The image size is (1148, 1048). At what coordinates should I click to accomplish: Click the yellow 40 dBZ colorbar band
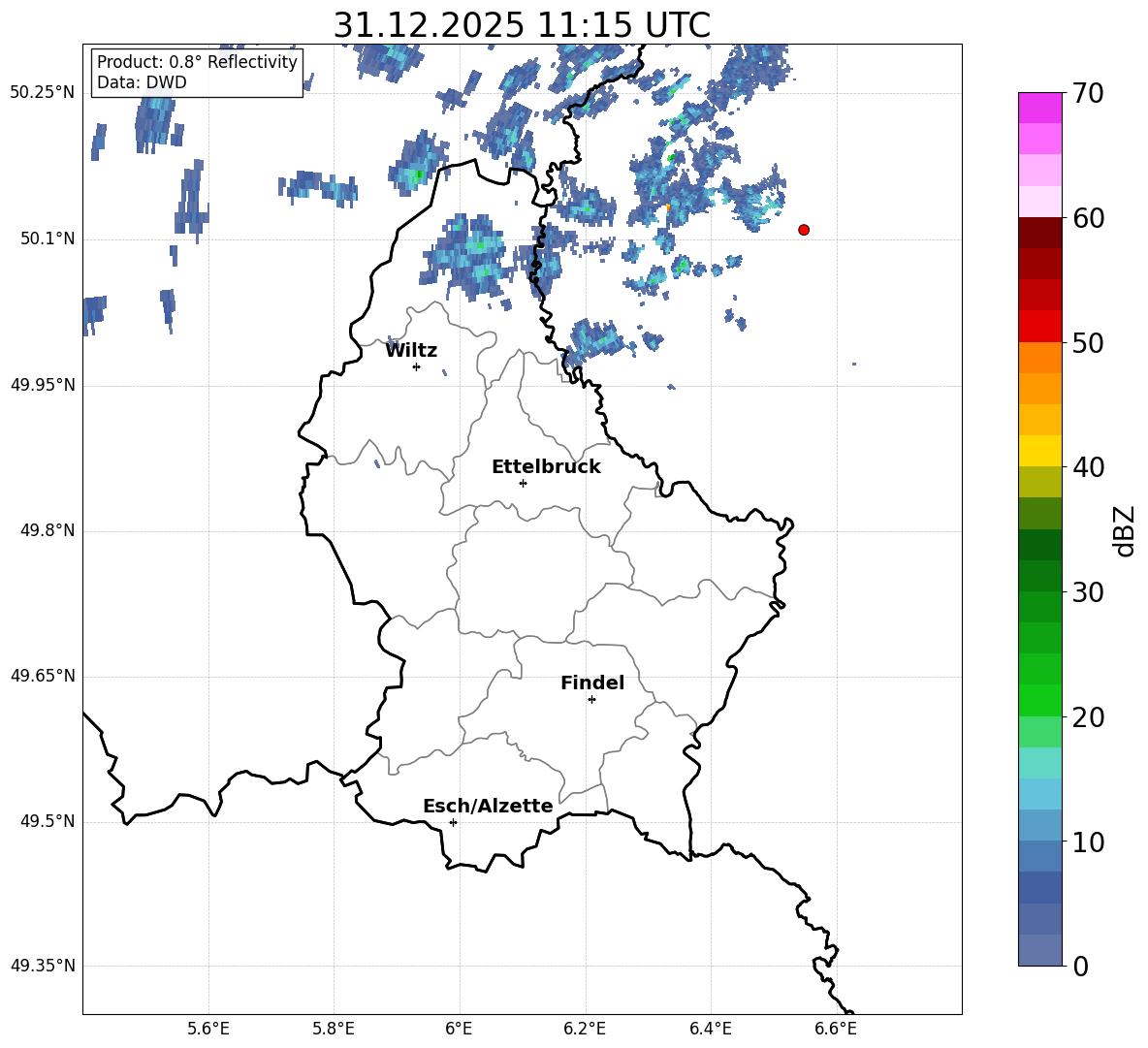pos(1040,451)
